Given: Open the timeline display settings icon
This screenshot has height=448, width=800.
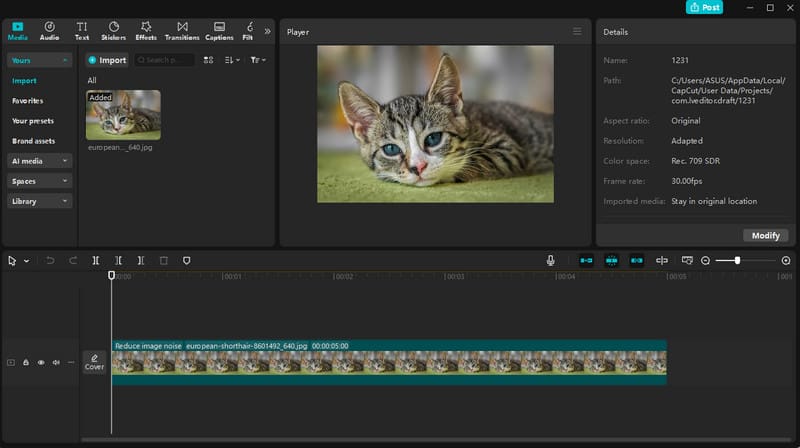Looking at the screenshot, I should tap(687, 260).
